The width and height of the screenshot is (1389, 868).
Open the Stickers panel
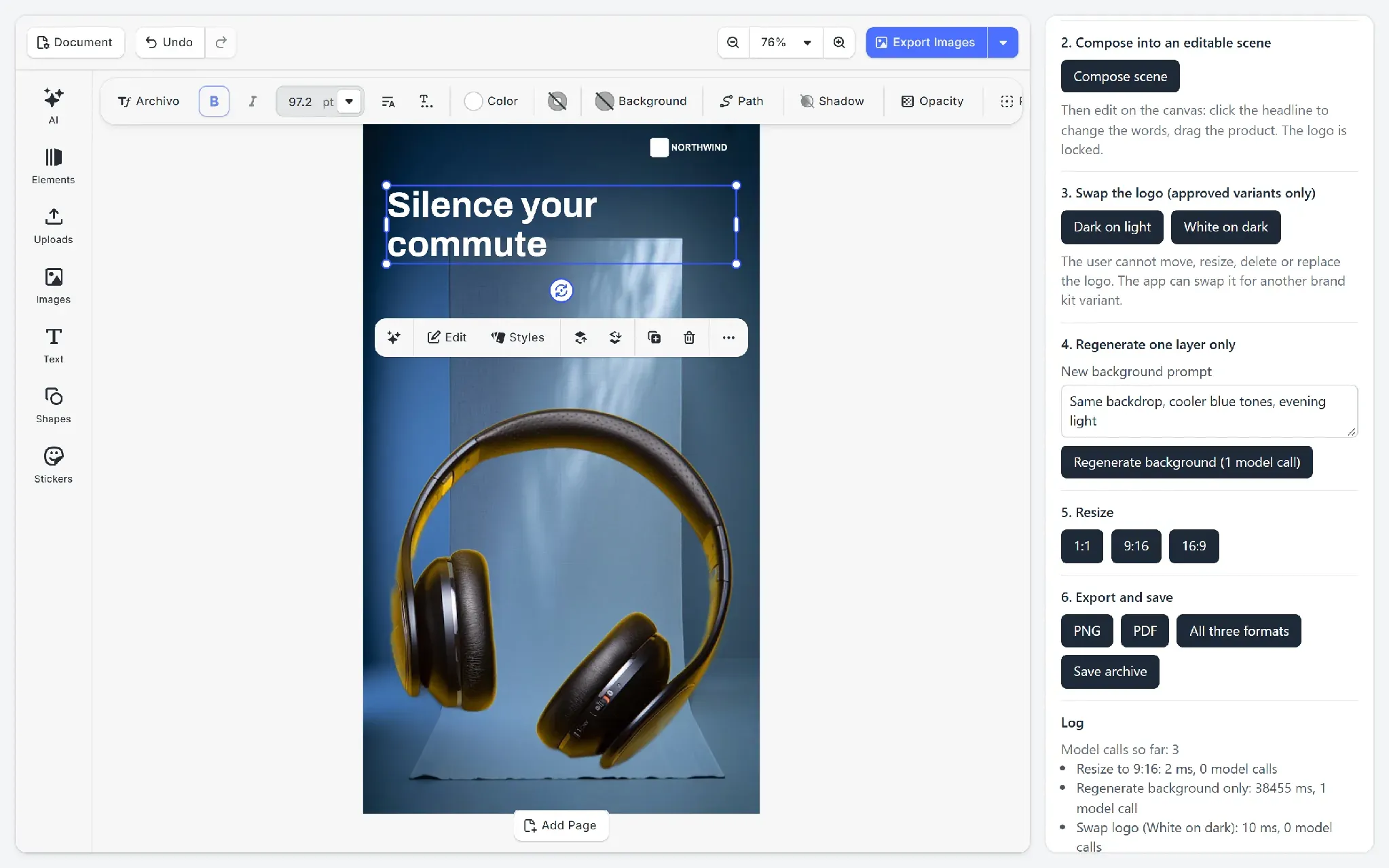[53, 465]
